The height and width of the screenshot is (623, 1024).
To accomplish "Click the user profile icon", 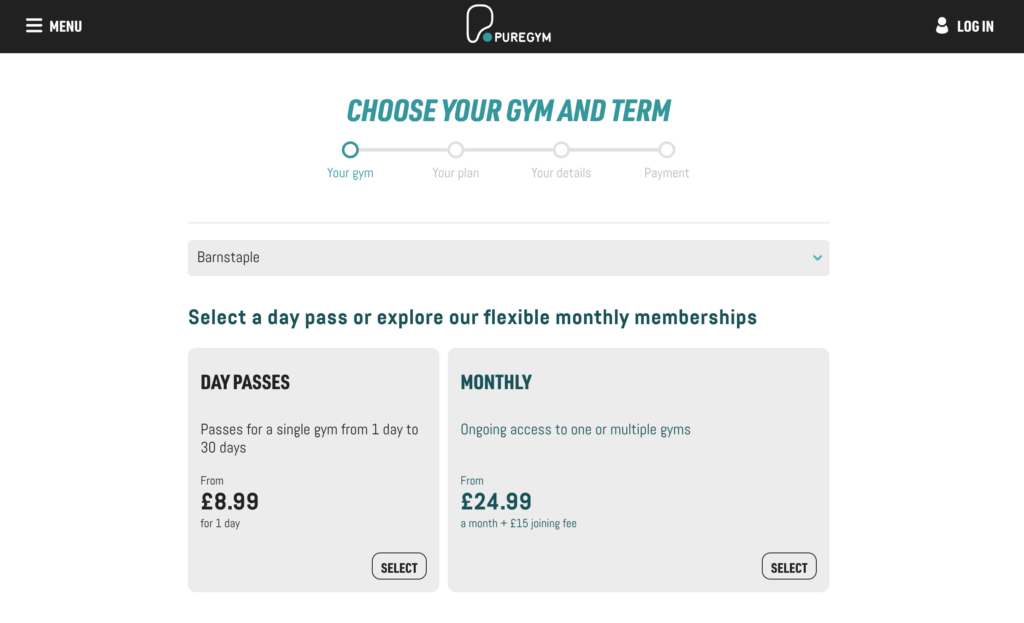I will pyautogui.click(x=941, y=26).
